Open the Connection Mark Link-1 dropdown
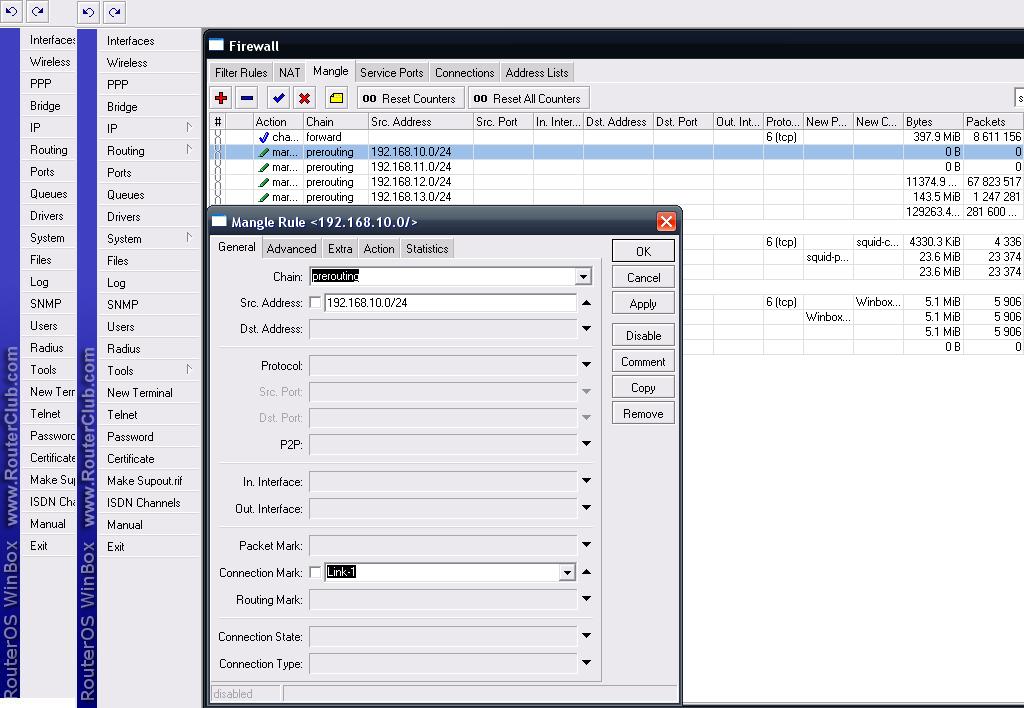The width and height of the screenshot is (1024, 708). pos(567,573)
